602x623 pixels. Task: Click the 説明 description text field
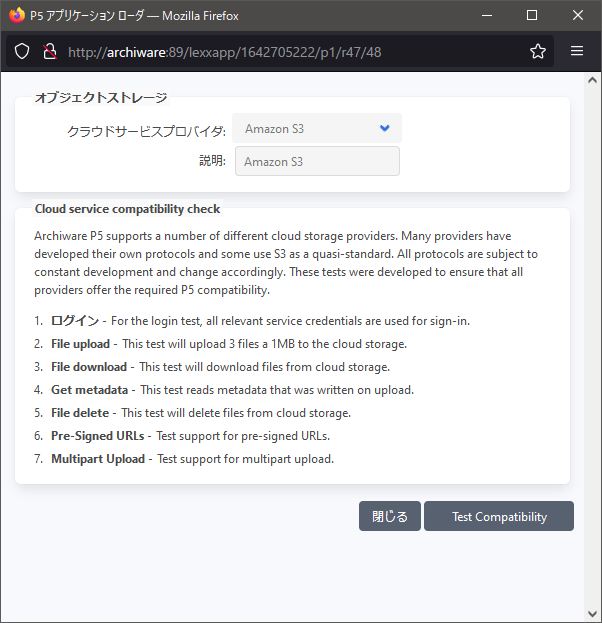(317, 161)
